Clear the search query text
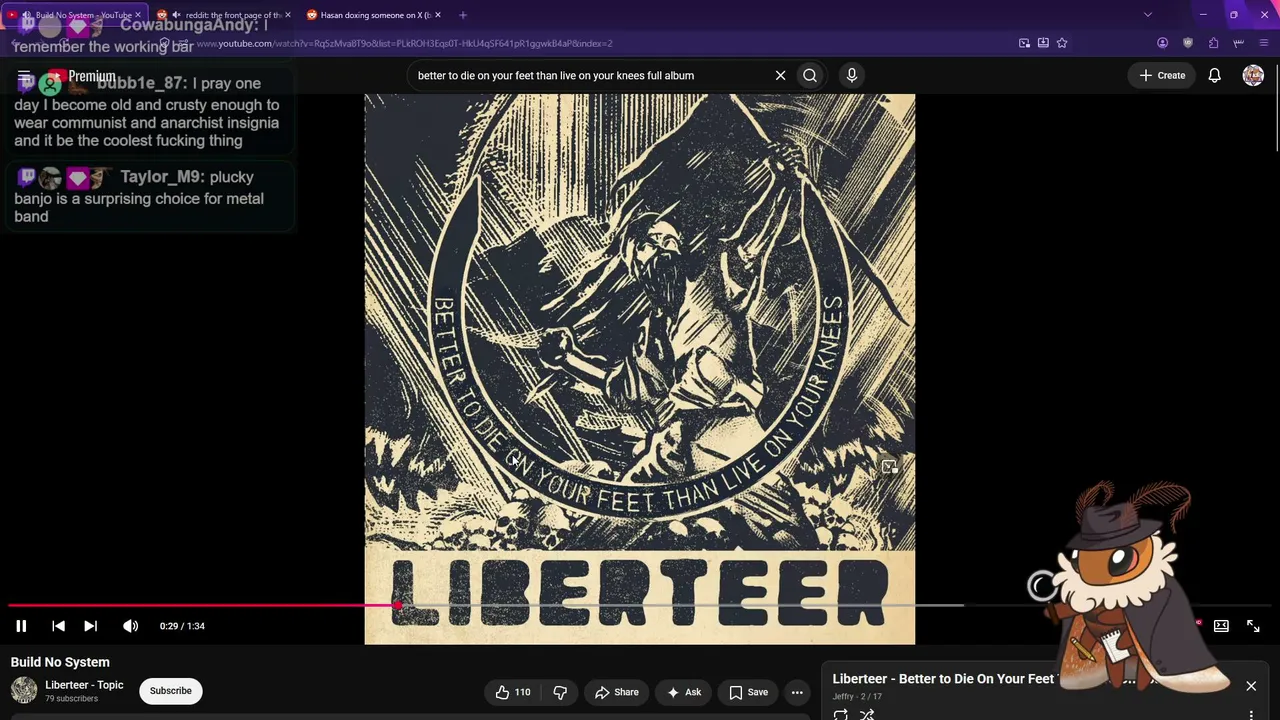This screenshot has height=720, width=1280. (780, 75)
